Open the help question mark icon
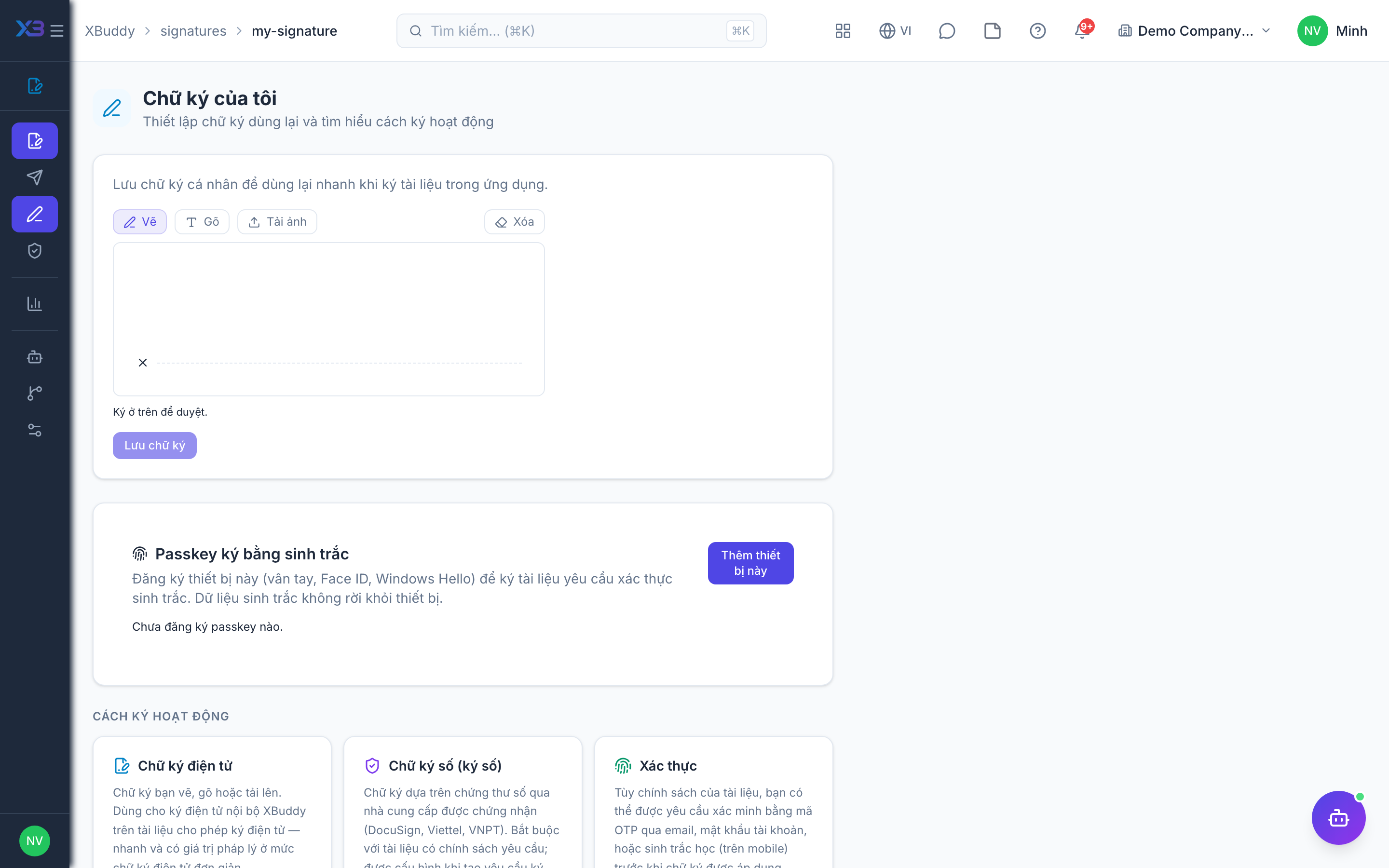This screenshot has height=868, width=1389. tap(1037, 30)
